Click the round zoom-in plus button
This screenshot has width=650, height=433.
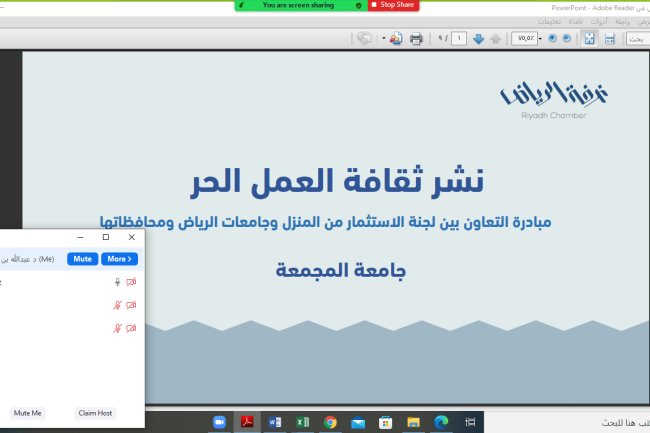click(x=552, y=39)
